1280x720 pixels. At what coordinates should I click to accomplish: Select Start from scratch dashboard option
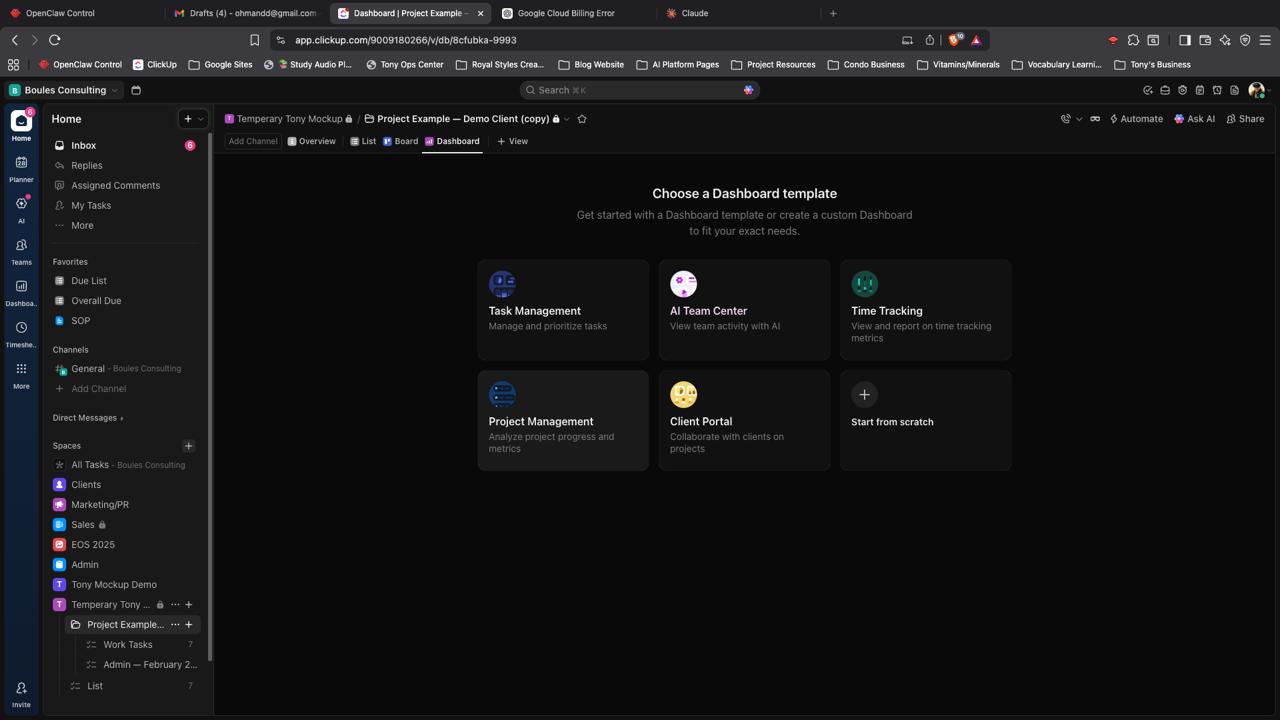pos(925,420)
